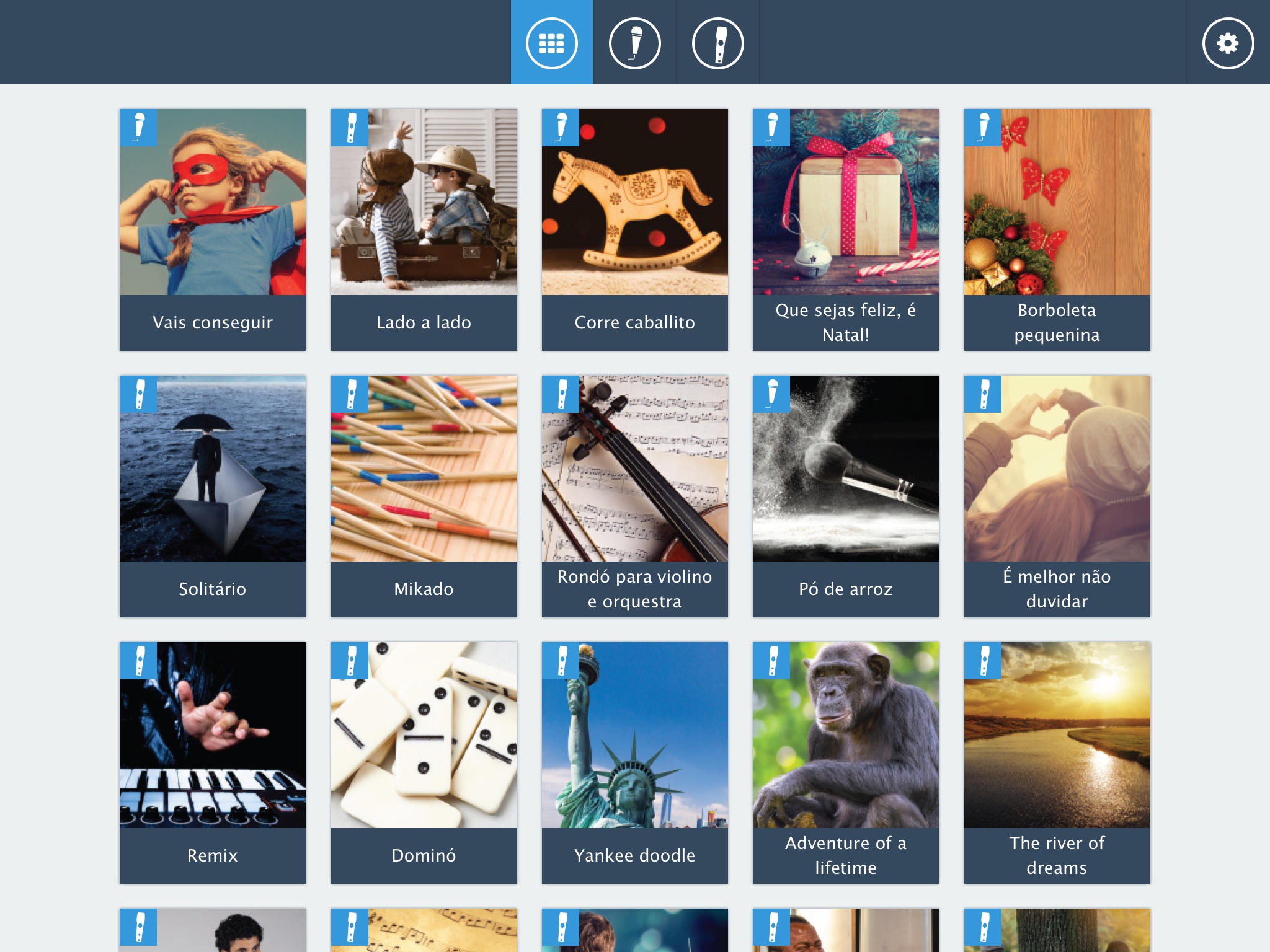
Task: Open the Mikado song thumbnail
Action: click(x=424, y=469)
